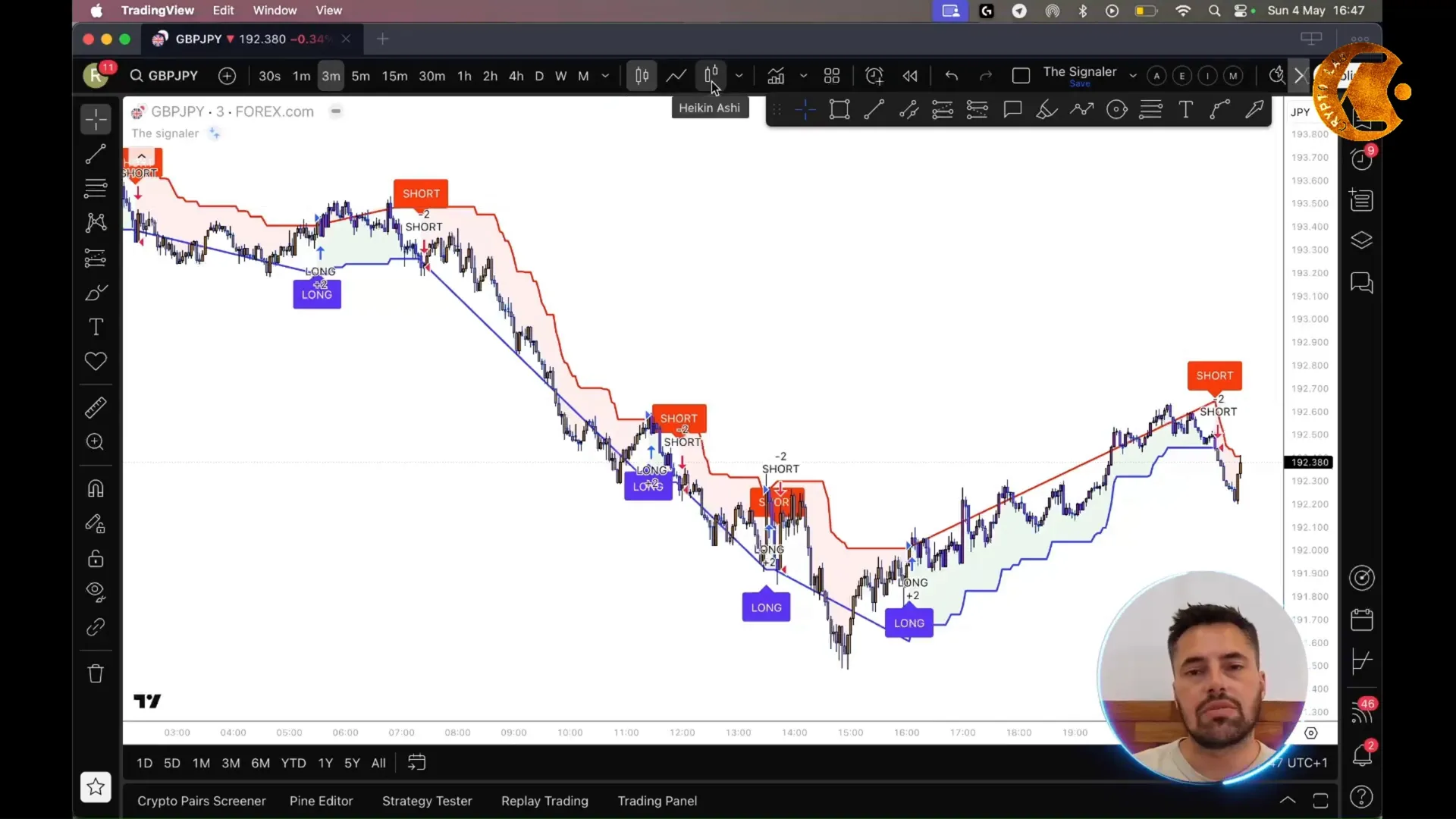This screenshot has width=1456, height=819.
Task: Click the create alert icon in top toolbar
Action: pos(874,76)
